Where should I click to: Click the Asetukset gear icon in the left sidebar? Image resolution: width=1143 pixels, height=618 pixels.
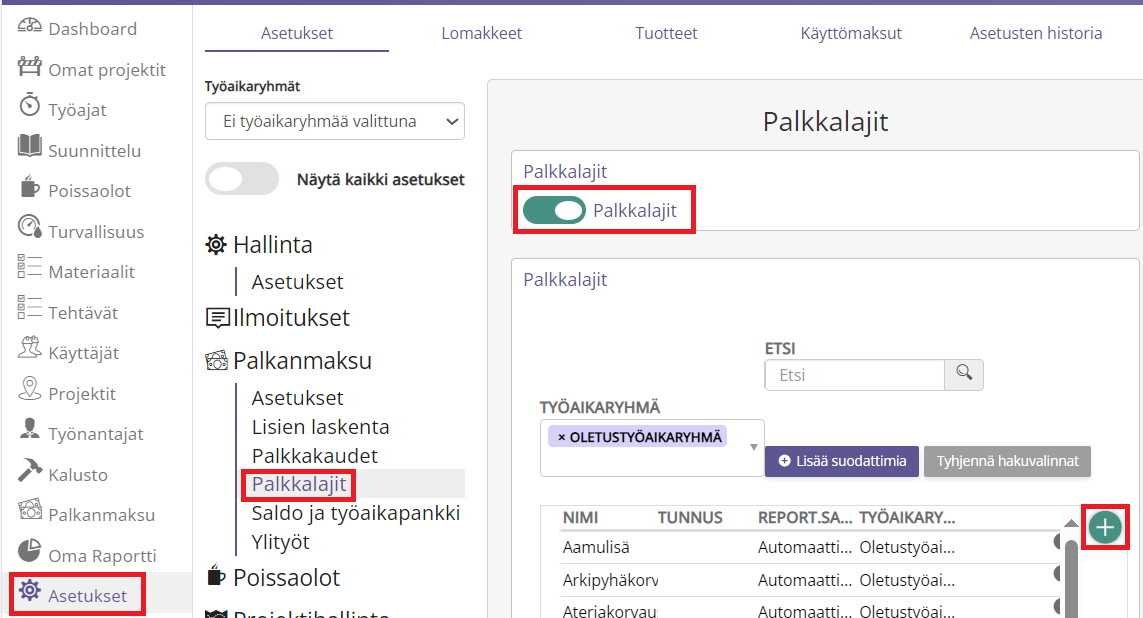pos(29,590)
